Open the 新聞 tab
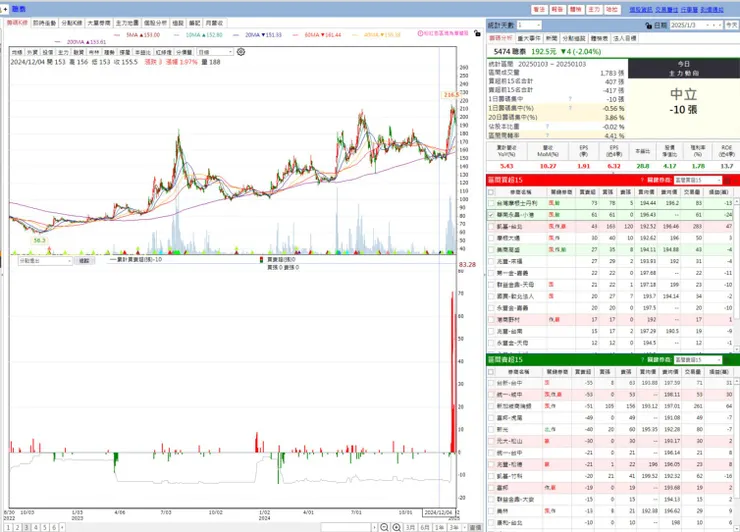 pyautogui.click(x=551, y=38)
